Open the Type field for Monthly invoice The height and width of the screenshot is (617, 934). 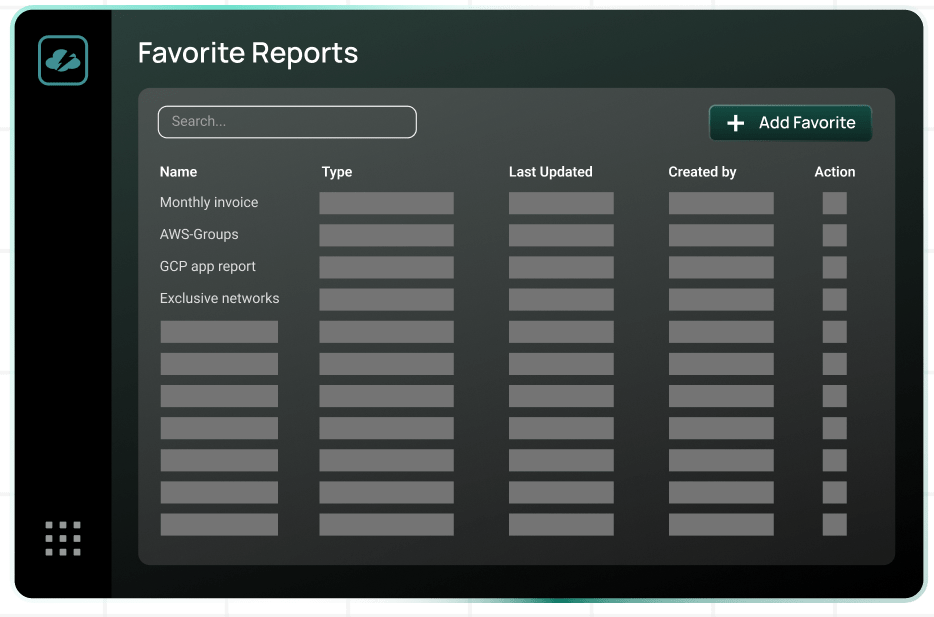tap(386, 202)
